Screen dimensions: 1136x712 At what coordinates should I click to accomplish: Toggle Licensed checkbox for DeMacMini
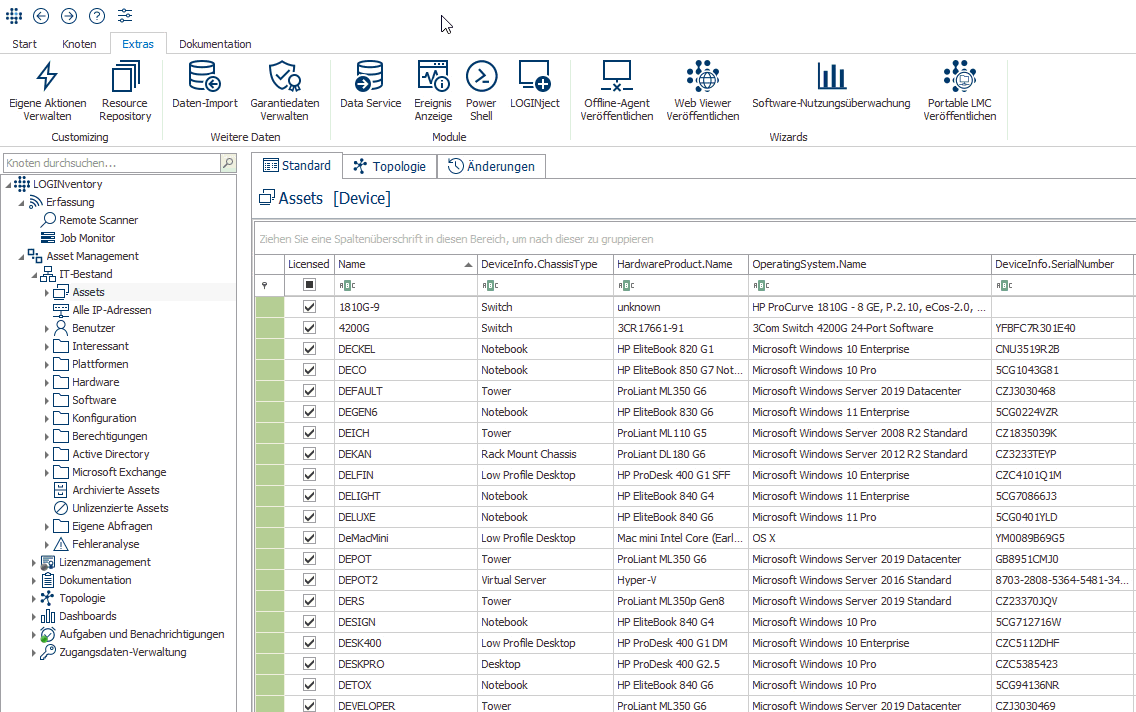[x=309, y=538]
